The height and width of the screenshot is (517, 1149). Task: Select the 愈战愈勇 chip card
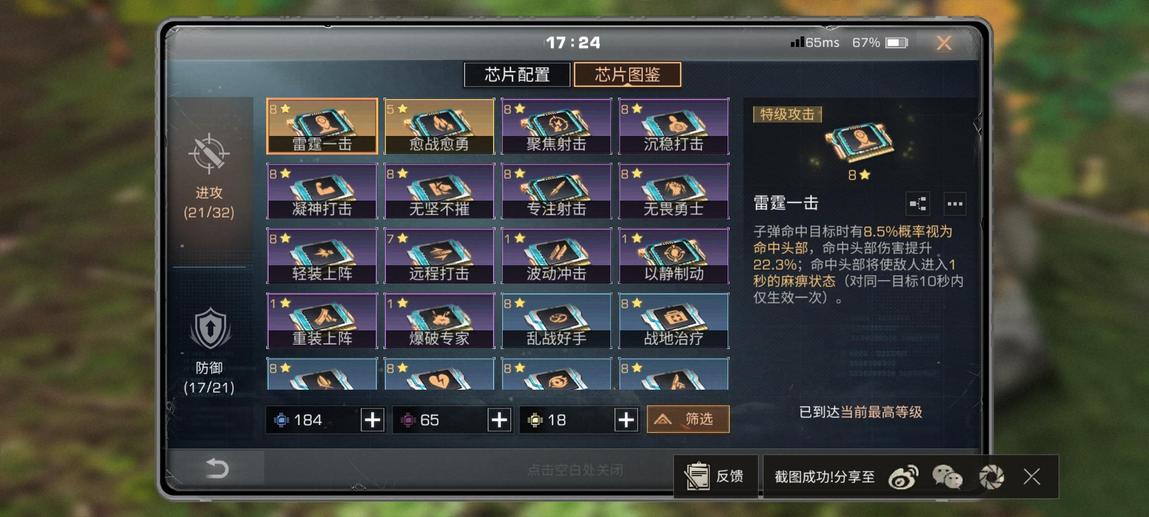point(440,126)
